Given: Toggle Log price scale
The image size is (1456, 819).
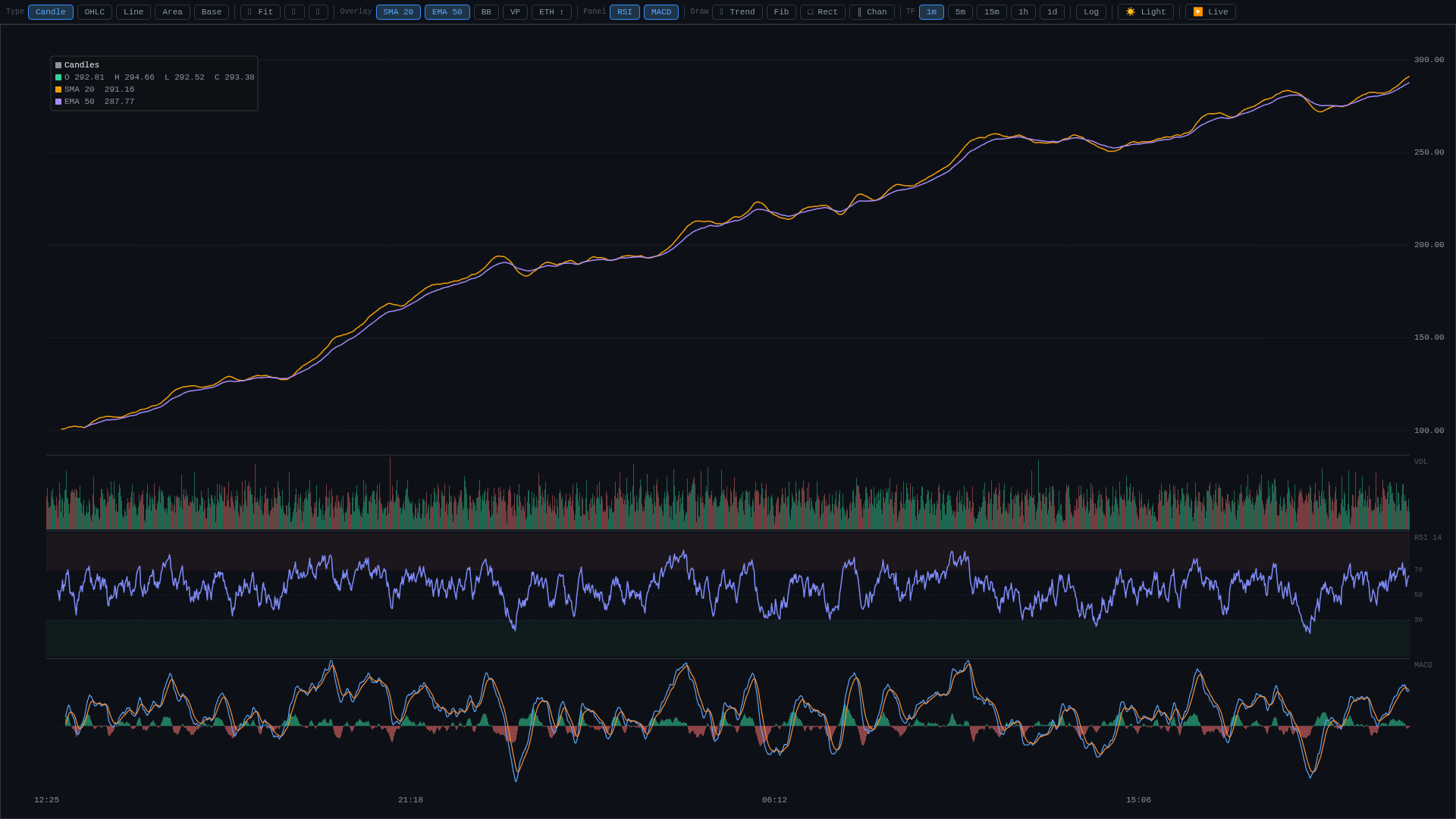Looking at the screenshot, I should (x=1091, y=12).
